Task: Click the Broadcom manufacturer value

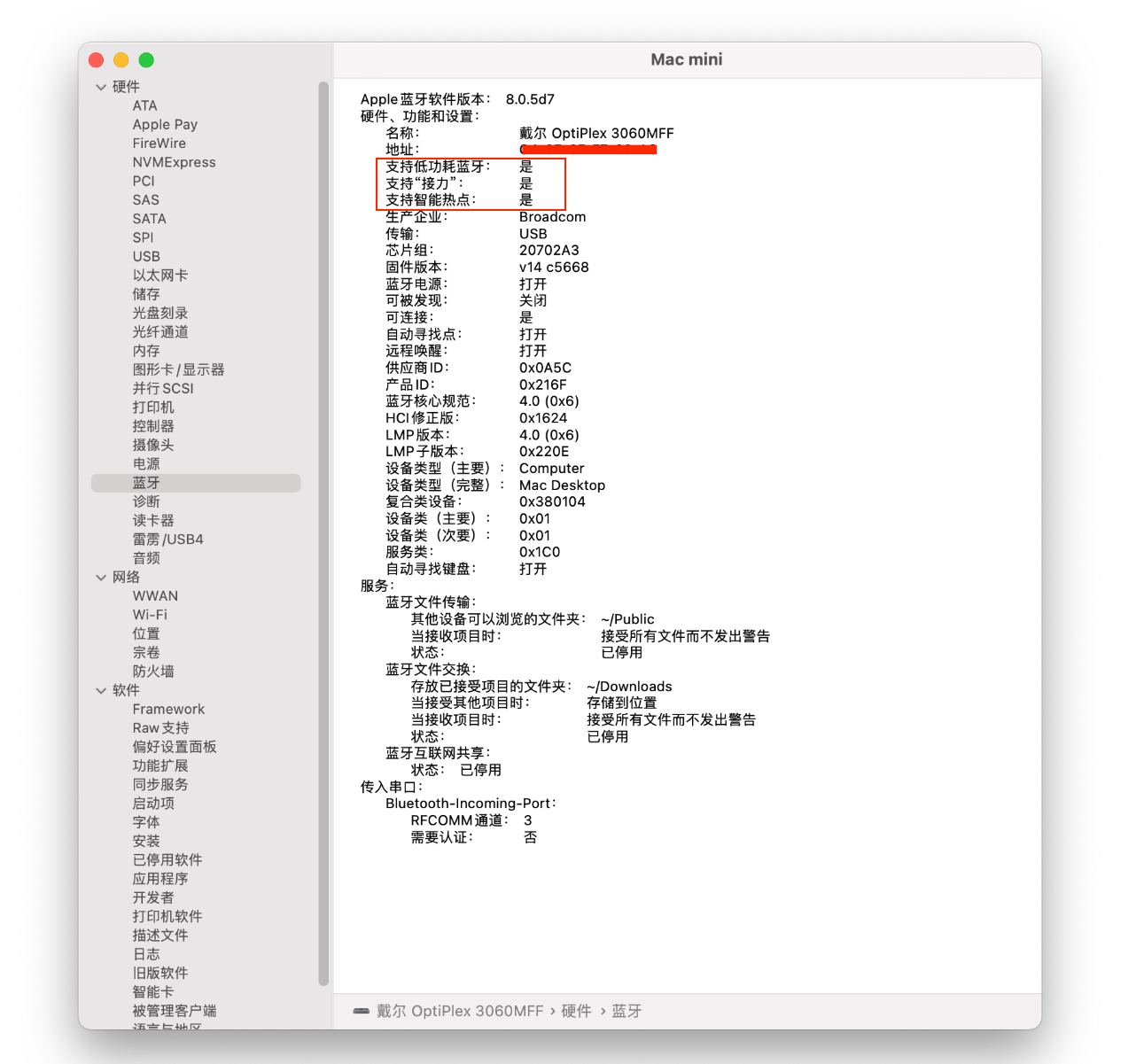Action: (x=552, y=217)
